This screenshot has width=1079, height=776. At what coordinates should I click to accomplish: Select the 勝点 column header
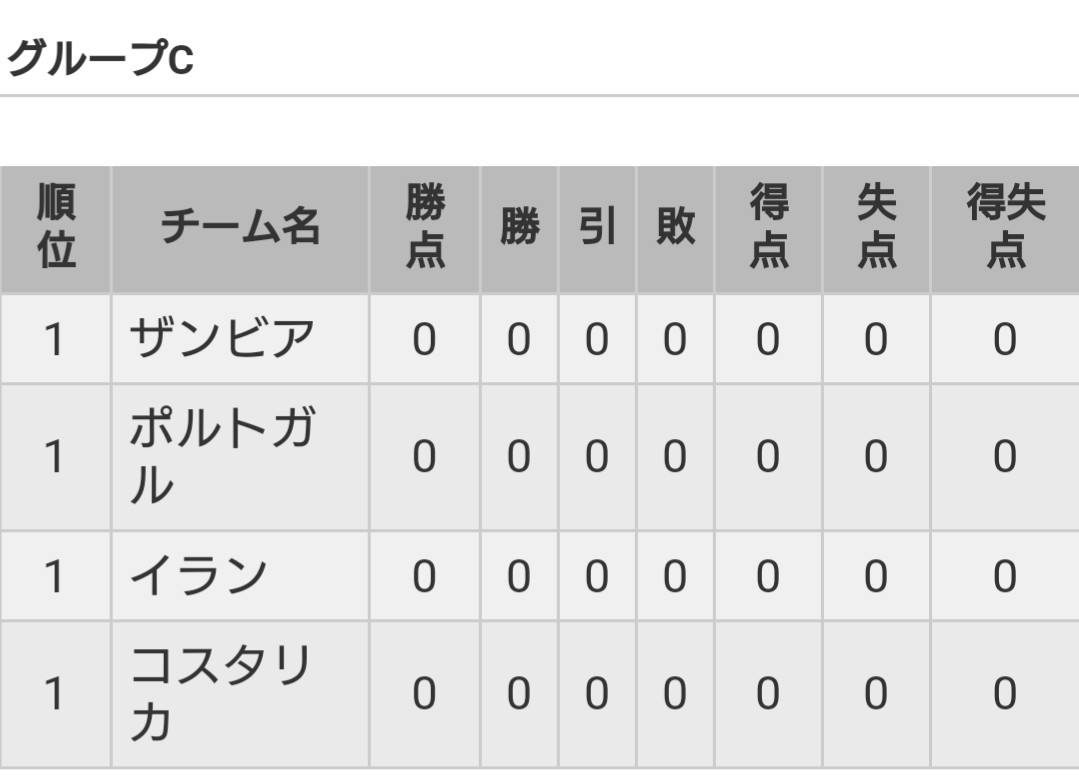pyautogui.click(x=425, y=226)
